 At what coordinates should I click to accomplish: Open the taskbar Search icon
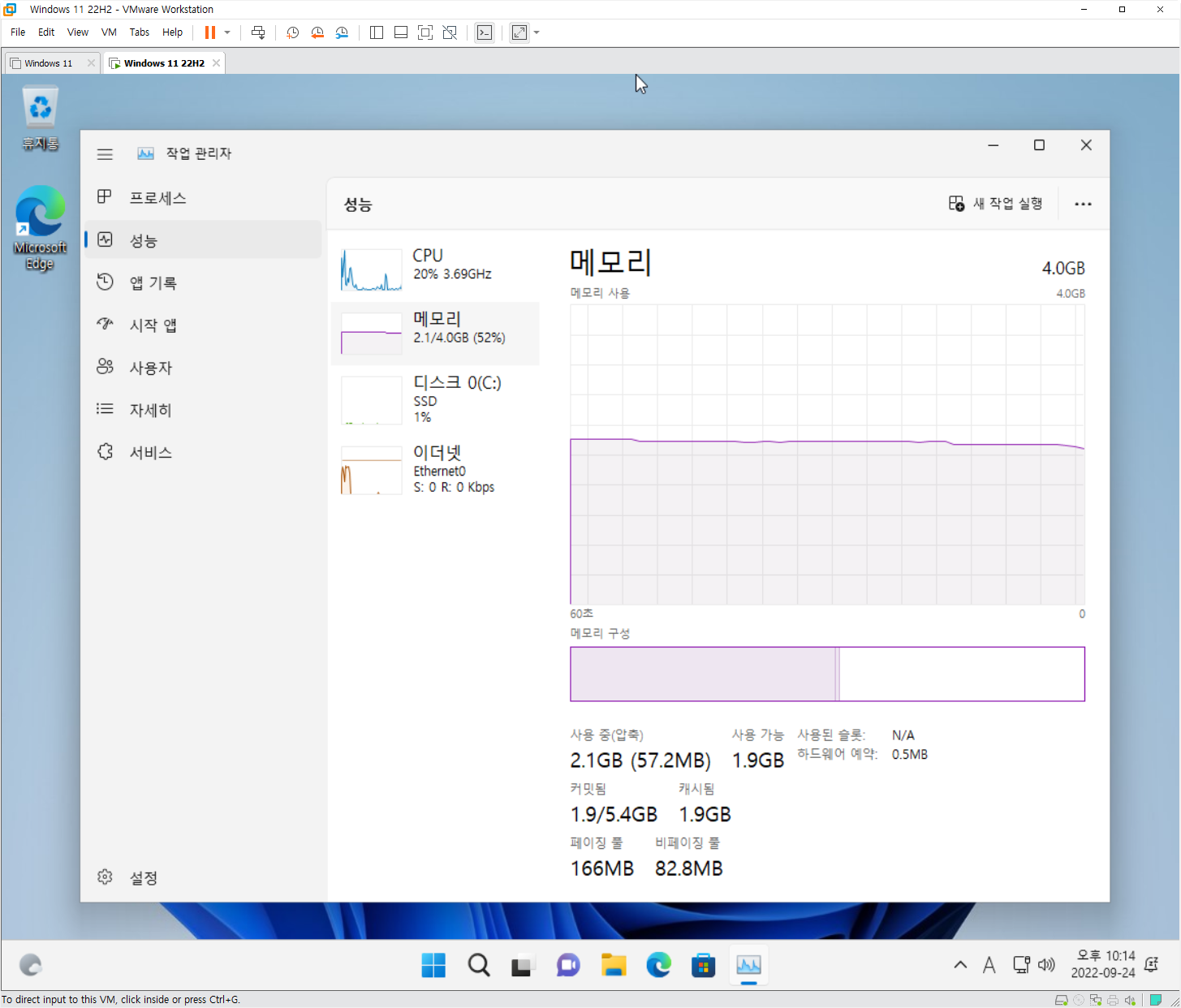[479, 965]
